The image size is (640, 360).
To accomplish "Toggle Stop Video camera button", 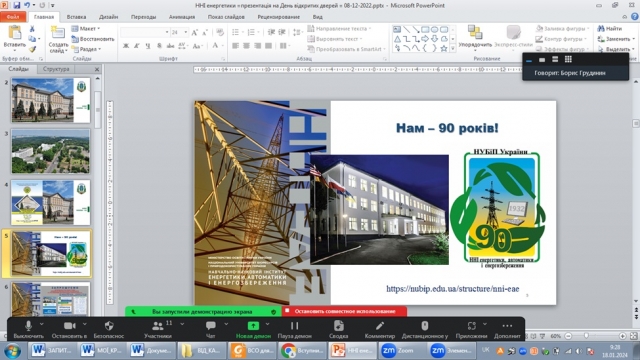I will coord(69,329).
